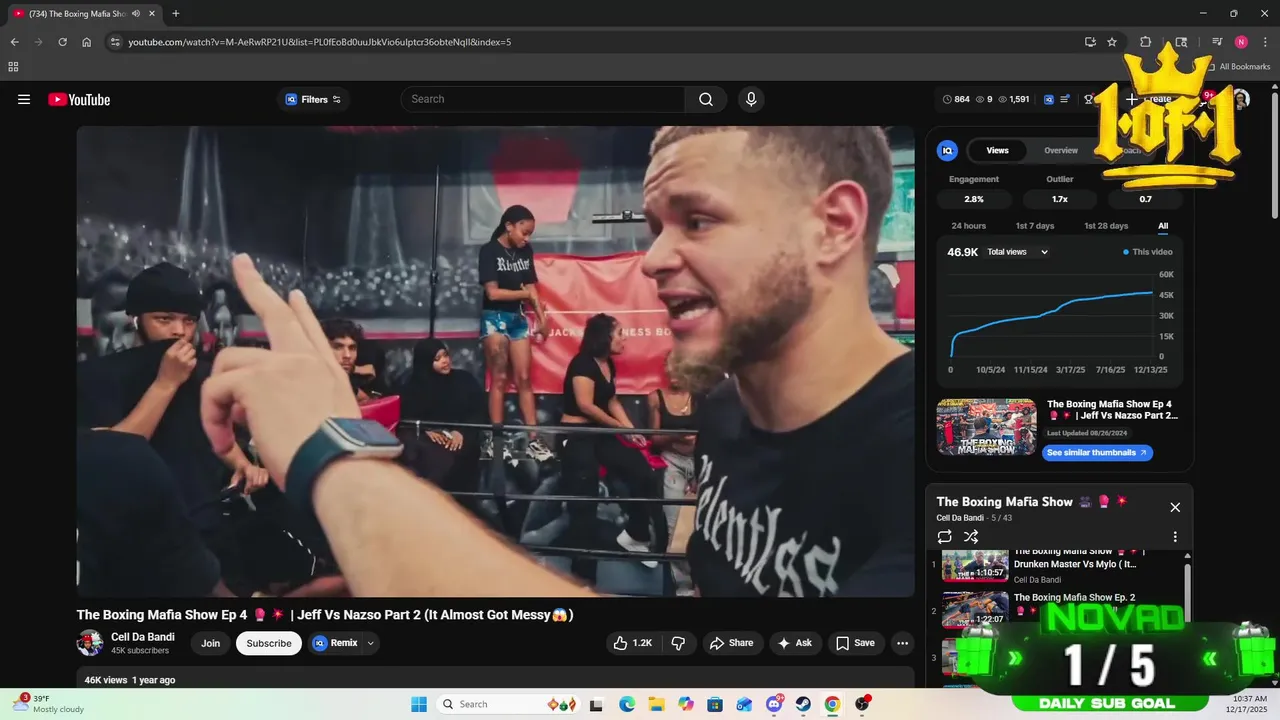Viewport: 1280px width, 720px height.
Task: Toggle playlist shuffle
Action: (x=971, y=537)
